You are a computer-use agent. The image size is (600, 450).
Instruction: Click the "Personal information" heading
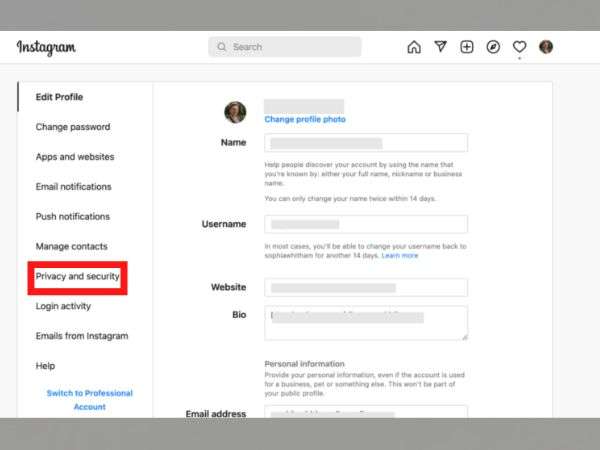pos(305,364)
